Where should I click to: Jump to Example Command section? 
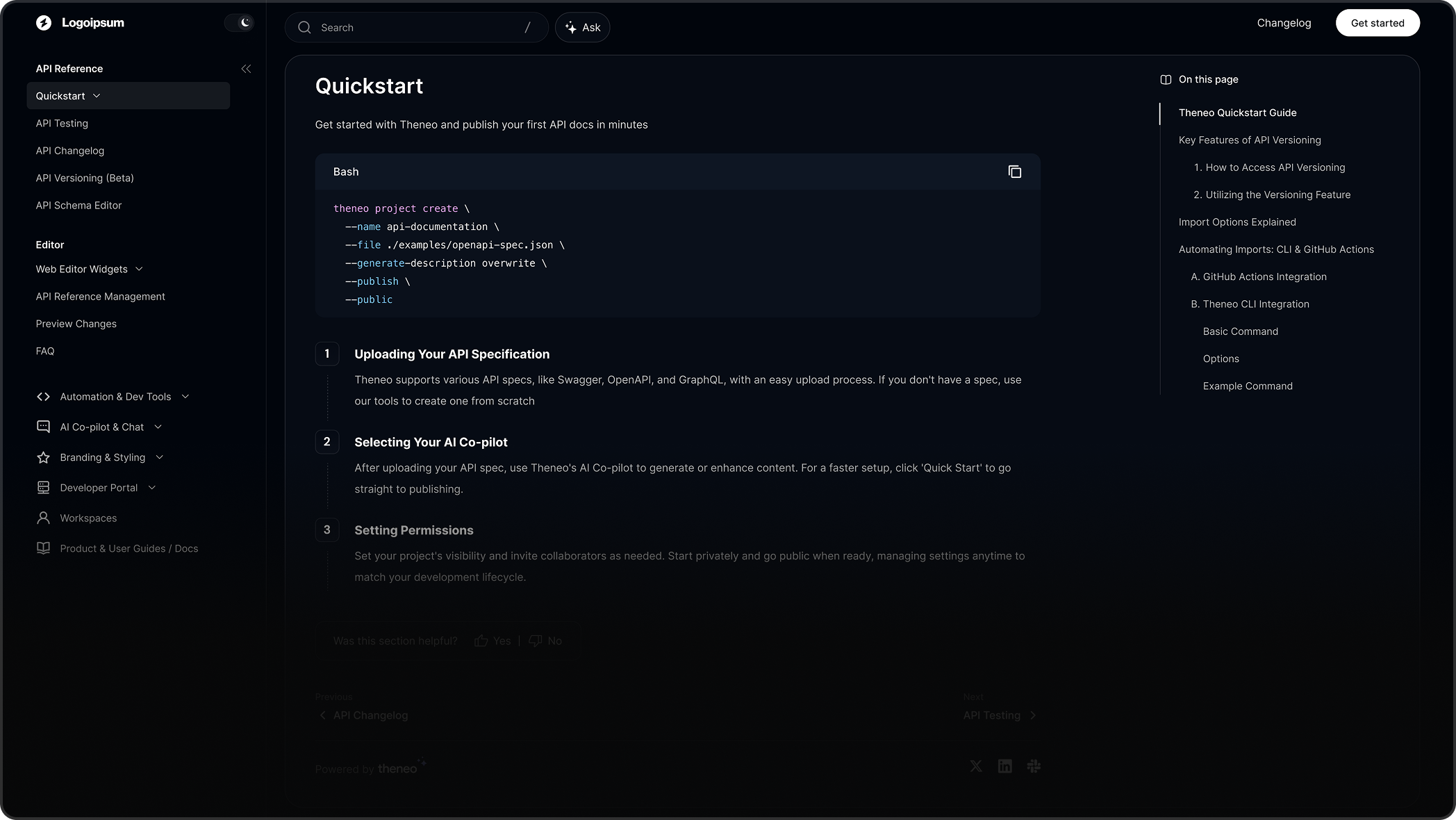[x=1248, y=386]
